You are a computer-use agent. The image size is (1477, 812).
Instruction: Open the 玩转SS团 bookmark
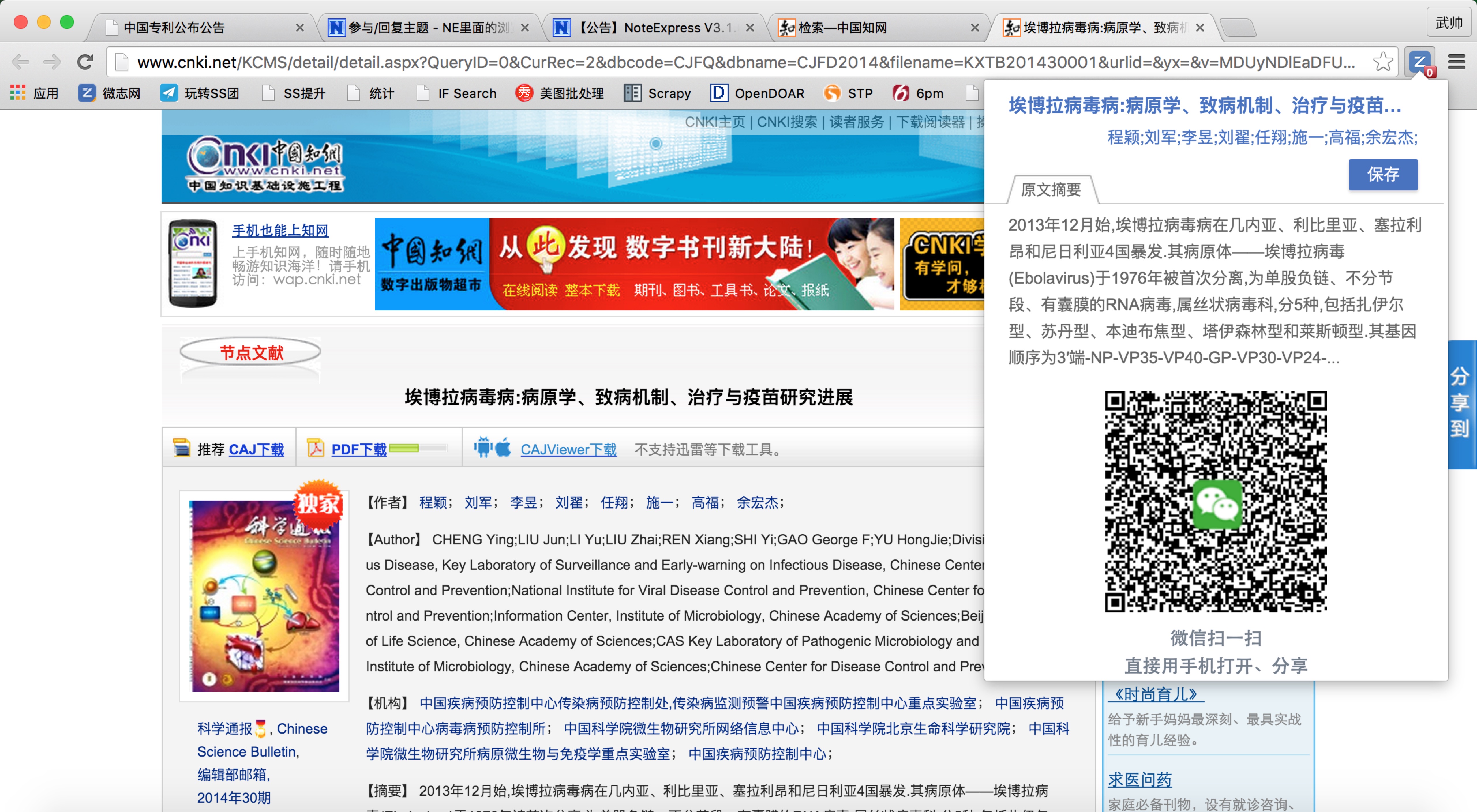click(x=199, y=93)
